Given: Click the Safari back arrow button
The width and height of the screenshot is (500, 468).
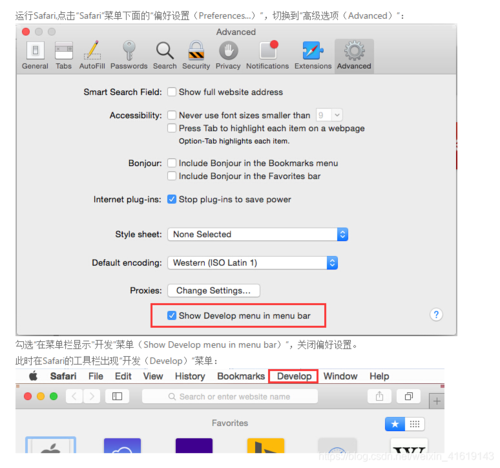Looking at the screenshot, I should [74, 396].
